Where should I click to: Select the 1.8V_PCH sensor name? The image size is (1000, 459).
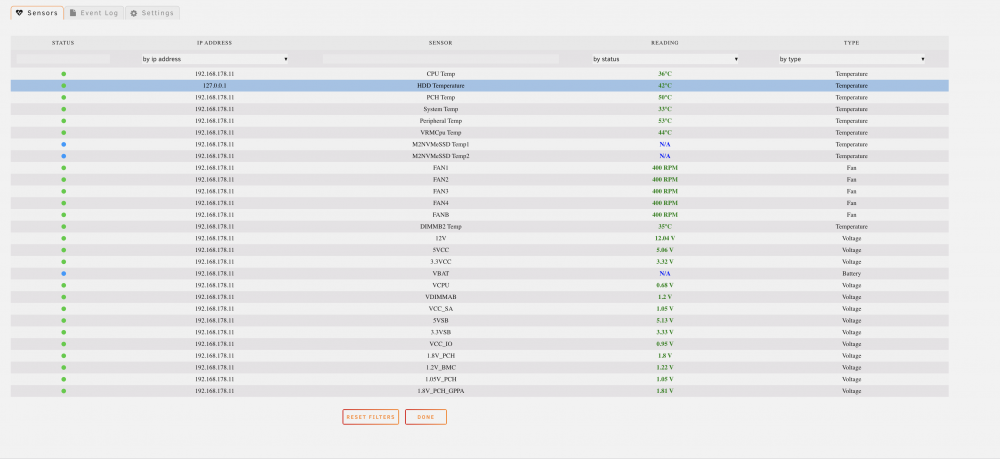click(440, 356)
